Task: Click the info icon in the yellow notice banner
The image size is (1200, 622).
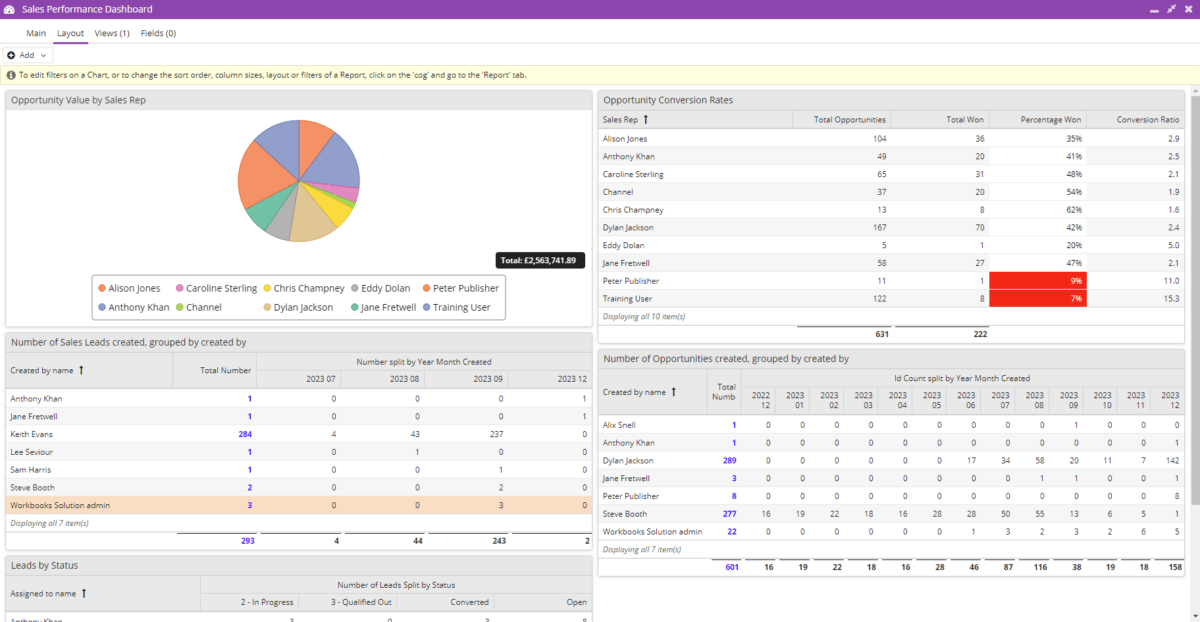Action: coord(9,75)
